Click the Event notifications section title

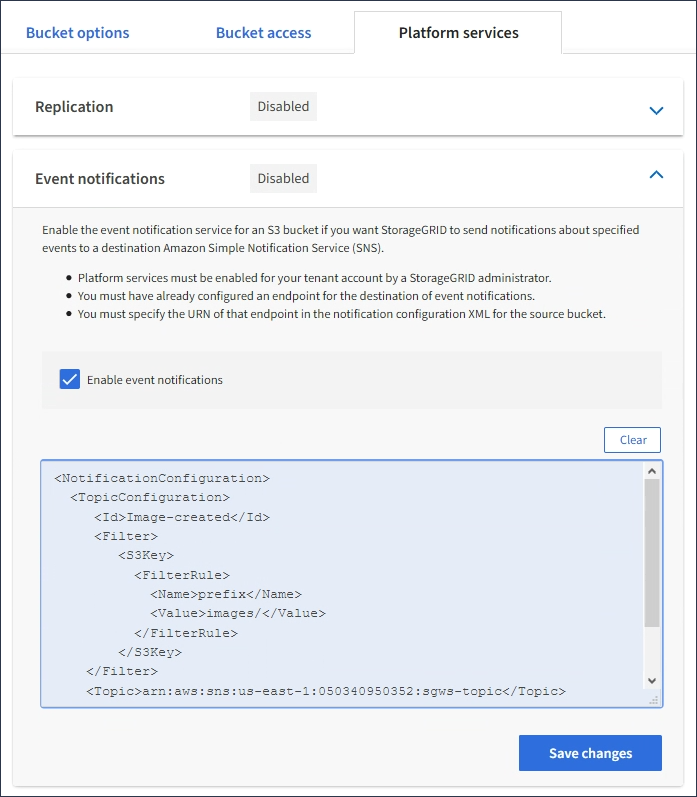point(100,179)
